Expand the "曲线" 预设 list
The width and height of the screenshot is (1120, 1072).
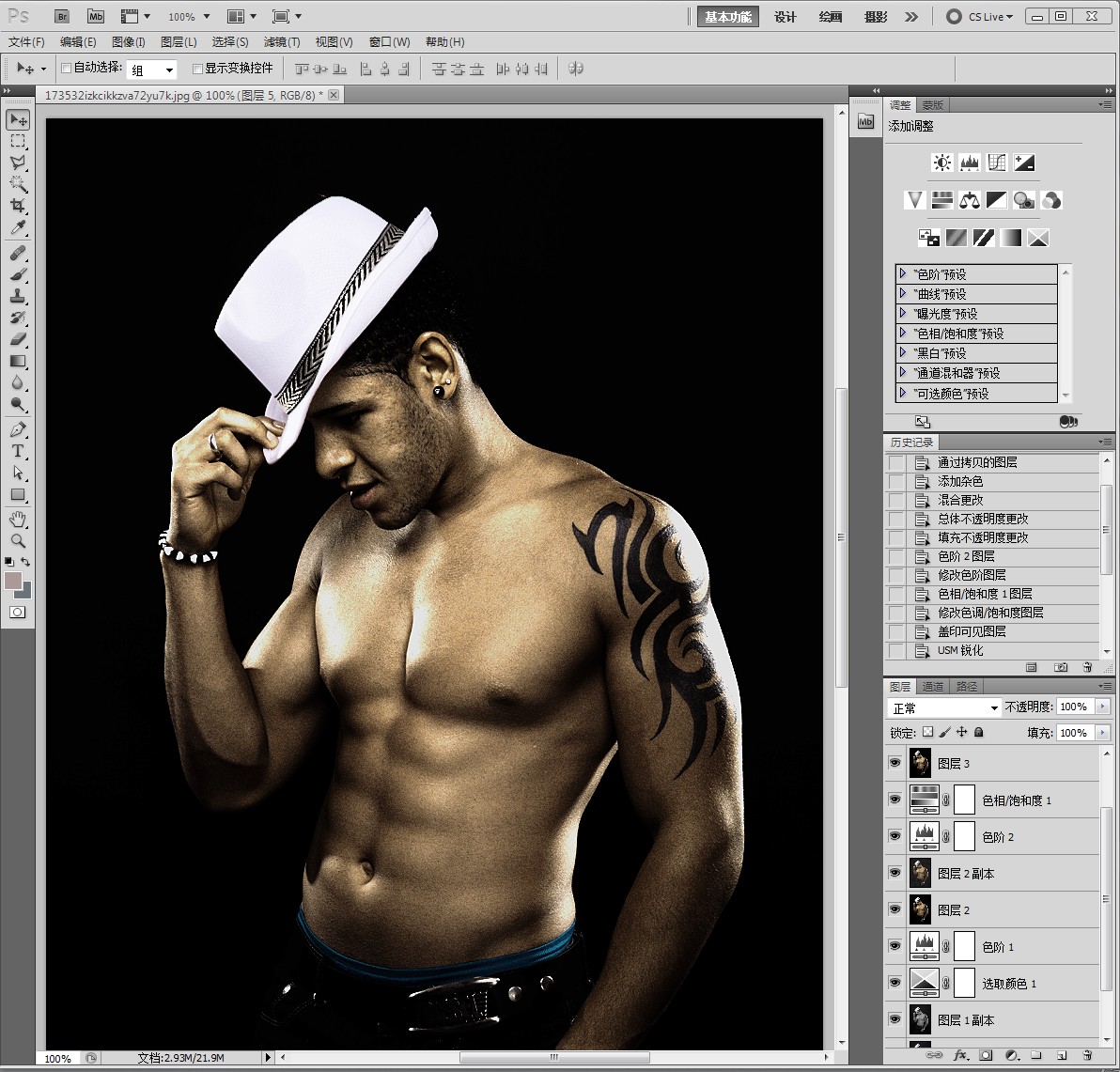pyautogui.click(x=903, y=293)
